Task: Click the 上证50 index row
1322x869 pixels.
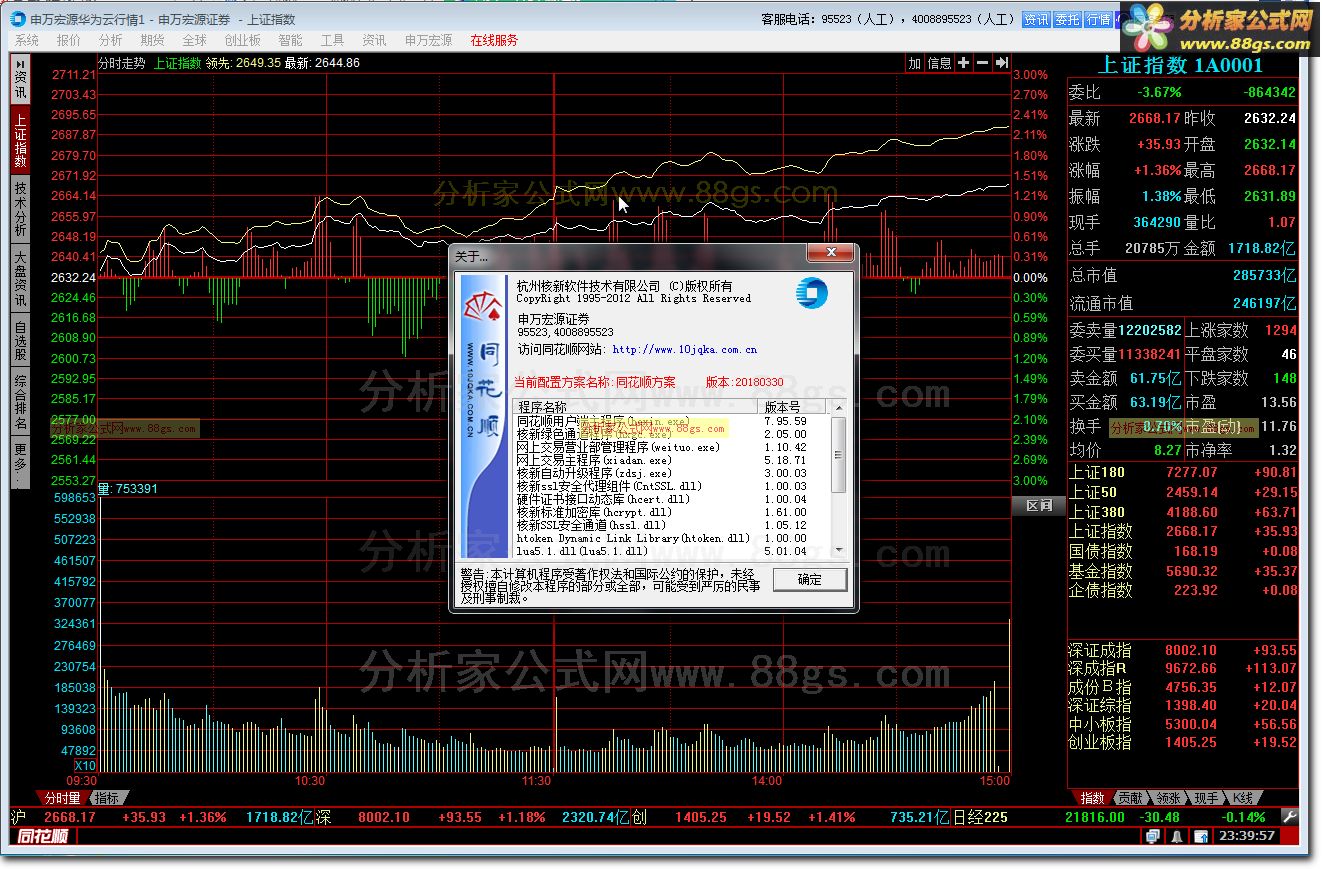Action: pyautogui.click(x=1183, y=492)
